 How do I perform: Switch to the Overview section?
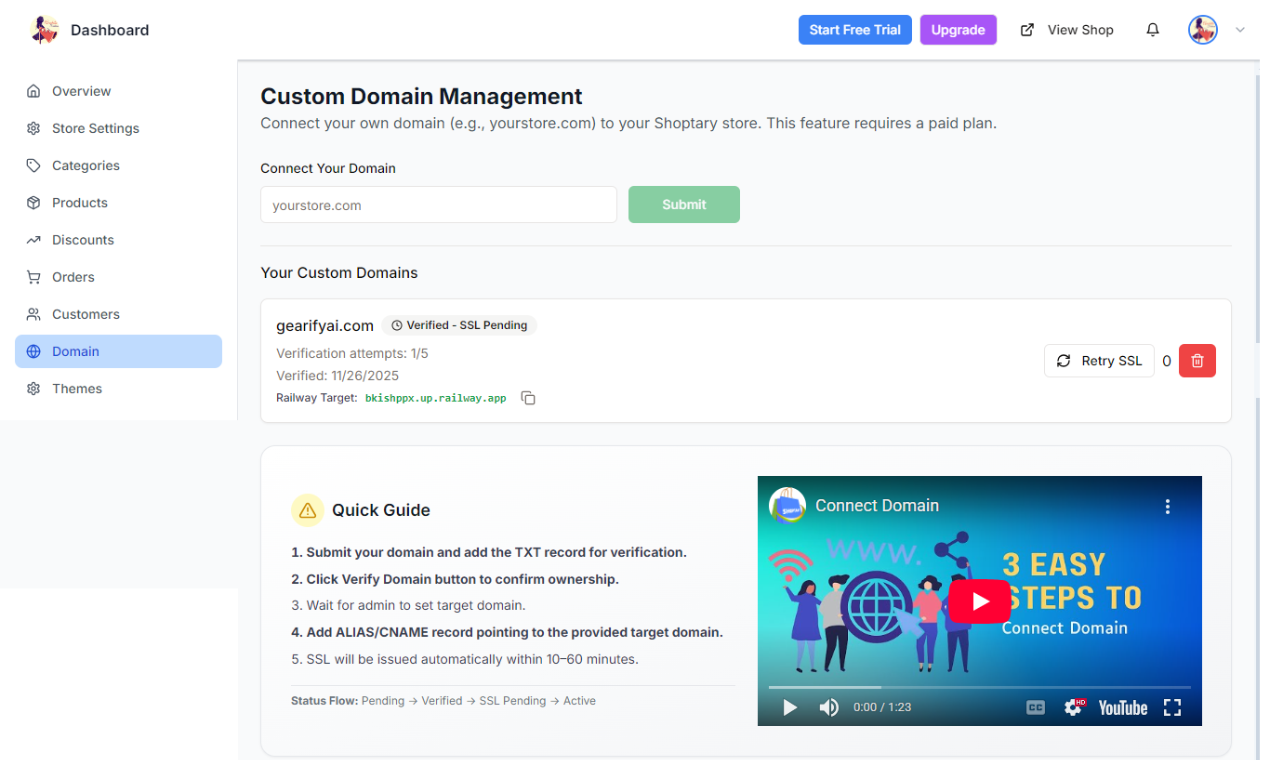click(x=80, y=91)
